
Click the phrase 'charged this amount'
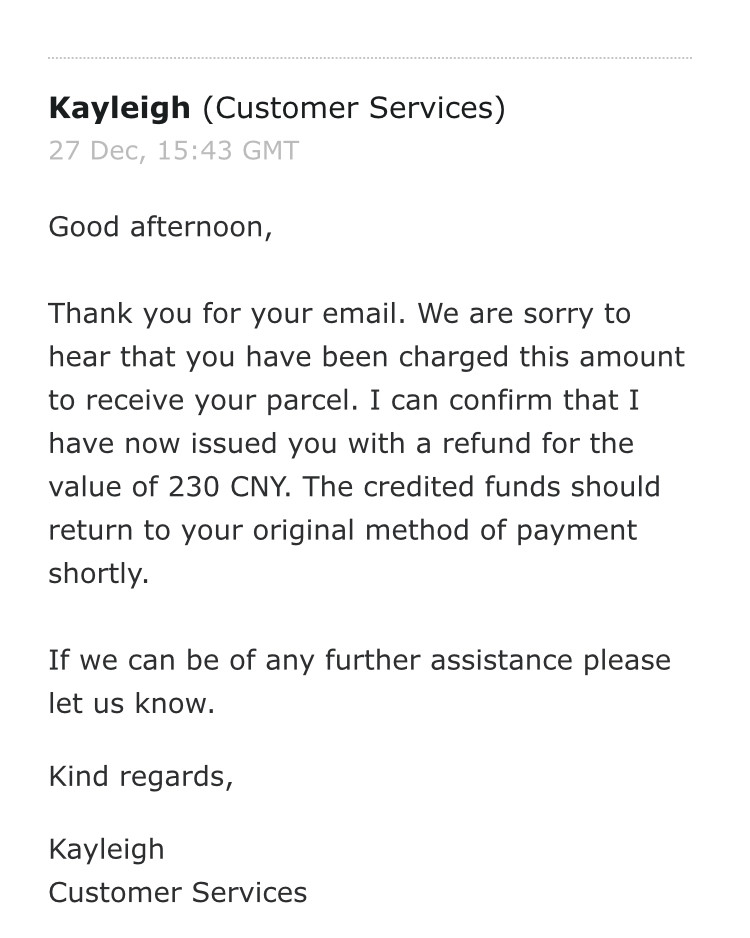[541, 358]
